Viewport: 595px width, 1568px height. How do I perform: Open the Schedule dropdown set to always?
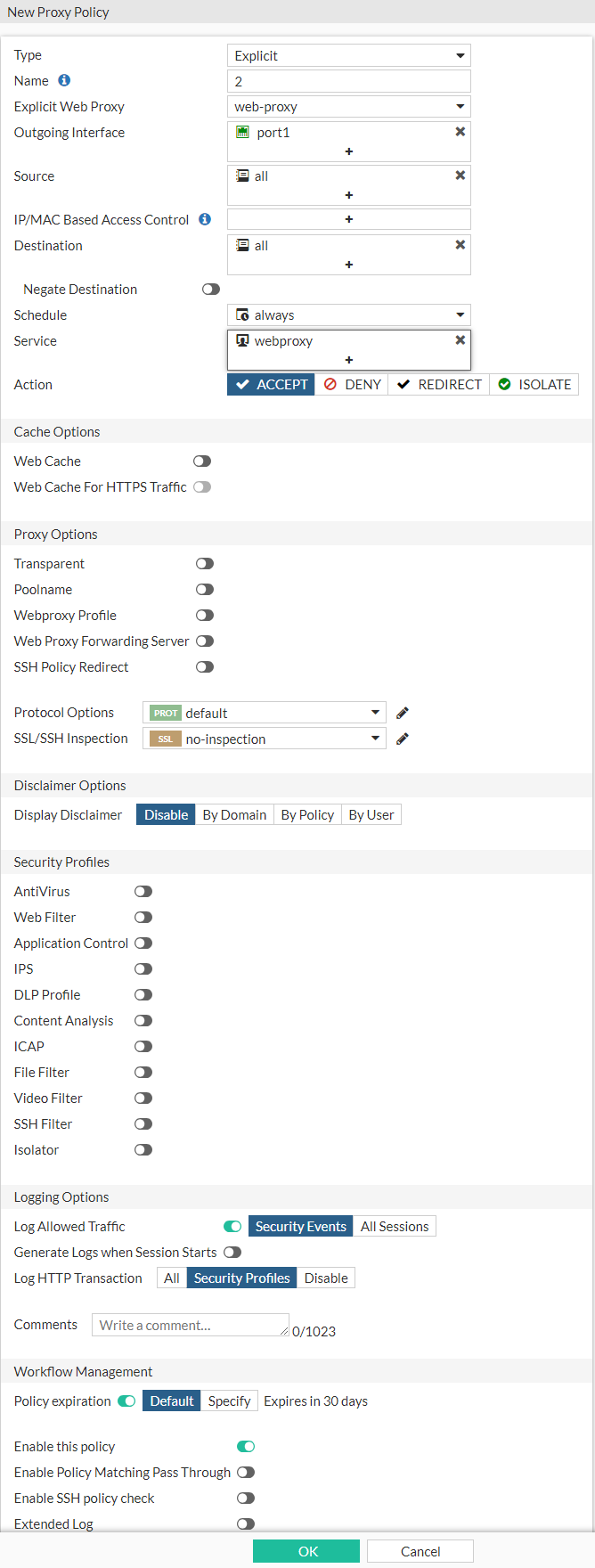pos(348,314)
